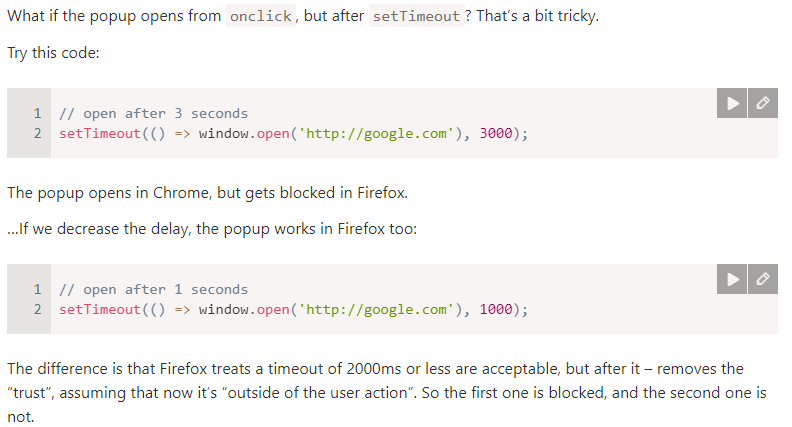Click the '// open after 3 seconds' comment

point(154,113)
